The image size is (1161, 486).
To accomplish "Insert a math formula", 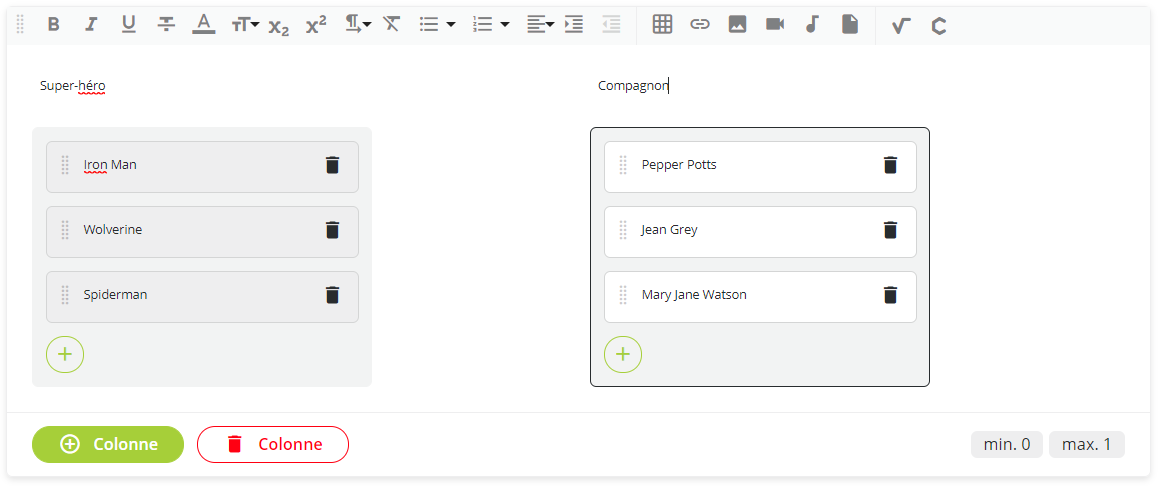I will pos(901,26).
